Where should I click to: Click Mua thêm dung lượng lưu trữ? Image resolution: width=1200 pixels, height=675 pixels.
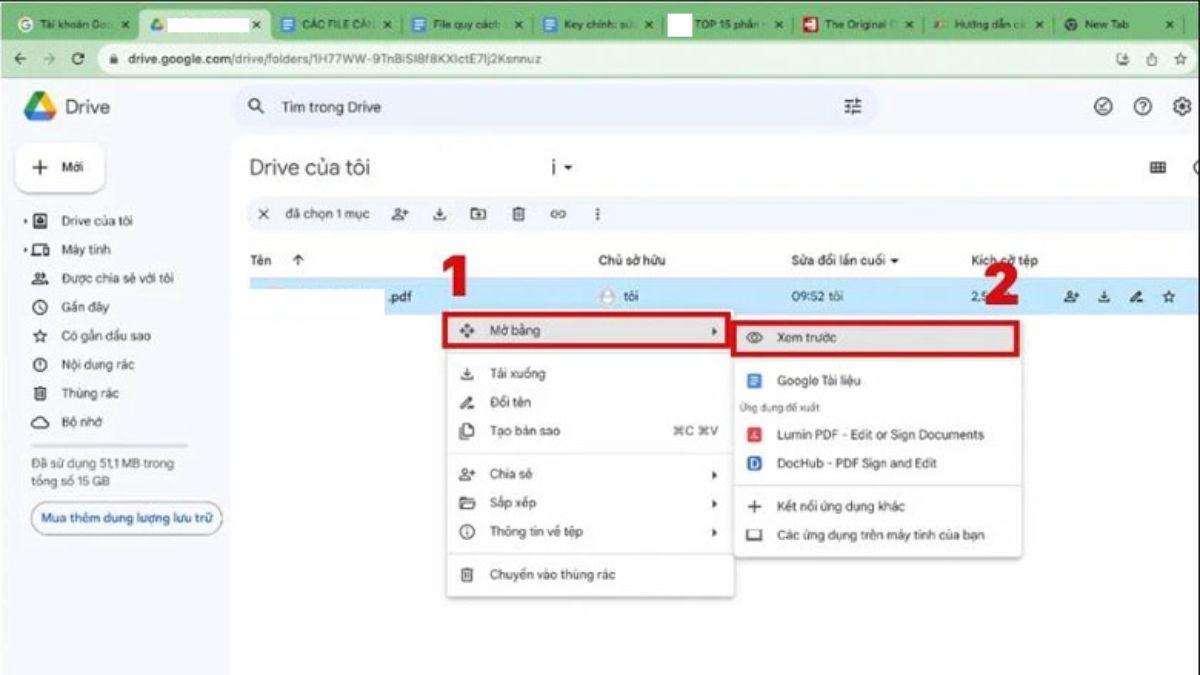coord(125,518)
